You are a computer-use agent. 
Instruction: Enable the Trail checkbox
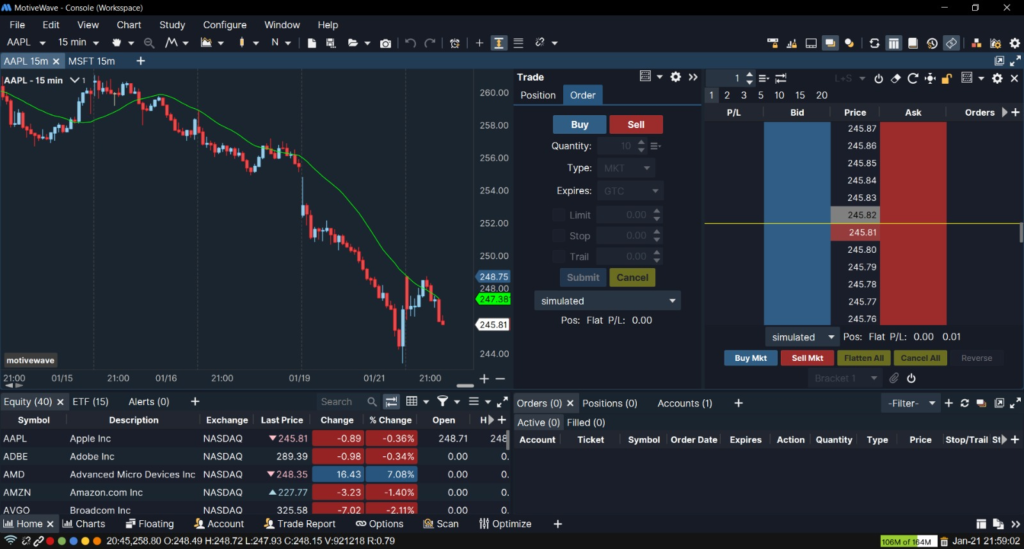(558, 257)
